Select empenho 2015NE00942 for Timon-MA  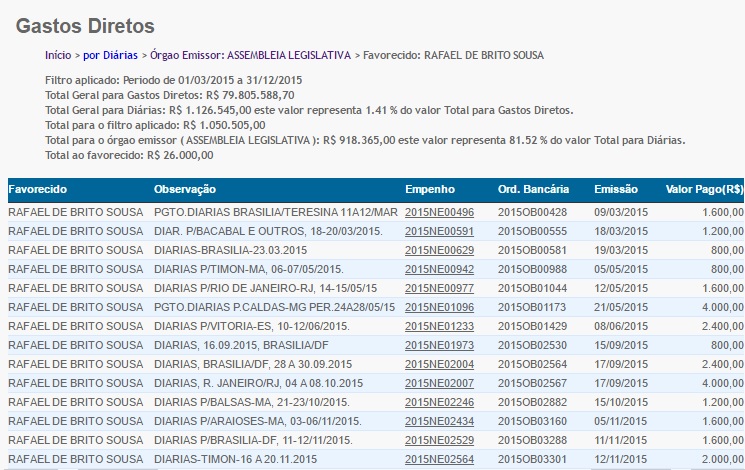(x=439, y=269)
